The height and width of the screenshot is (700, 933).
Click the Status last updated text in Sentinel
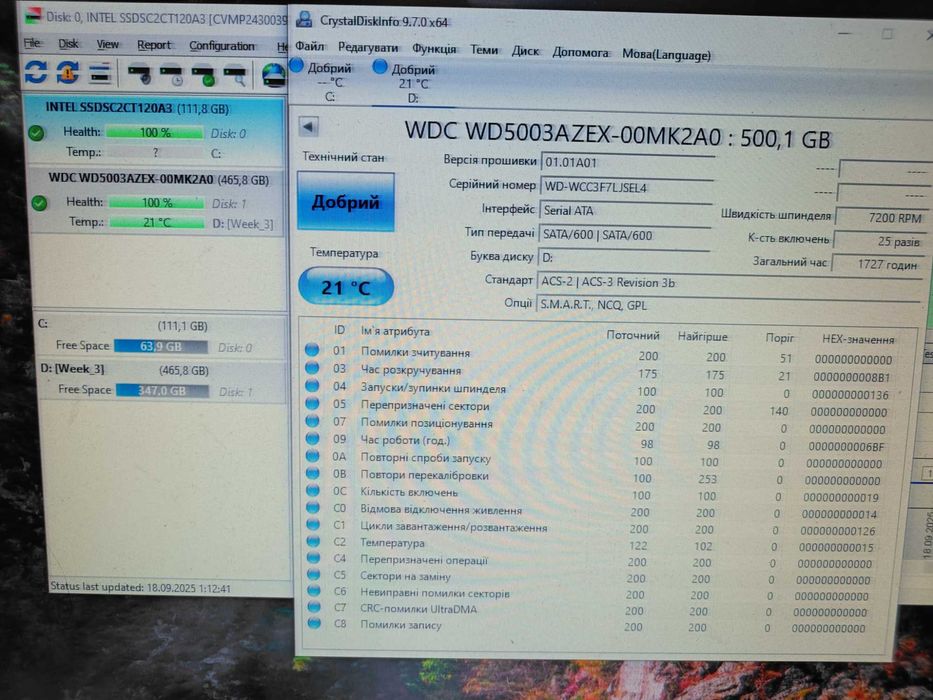tap(140, 587)
